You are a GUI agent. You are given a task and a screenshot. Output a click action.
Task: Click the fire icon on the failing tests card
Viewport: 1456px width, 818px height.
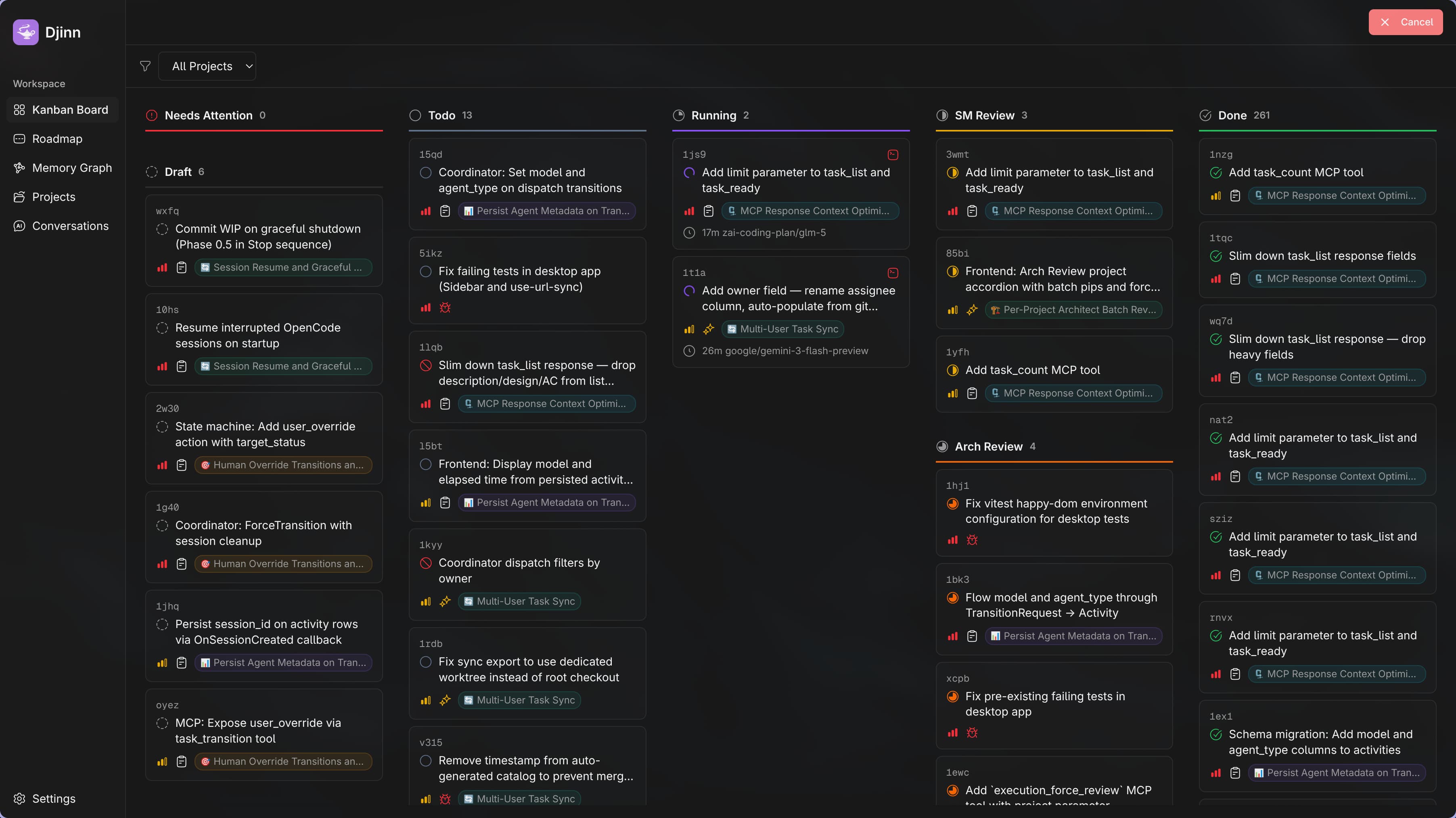(x=446, y=307)
